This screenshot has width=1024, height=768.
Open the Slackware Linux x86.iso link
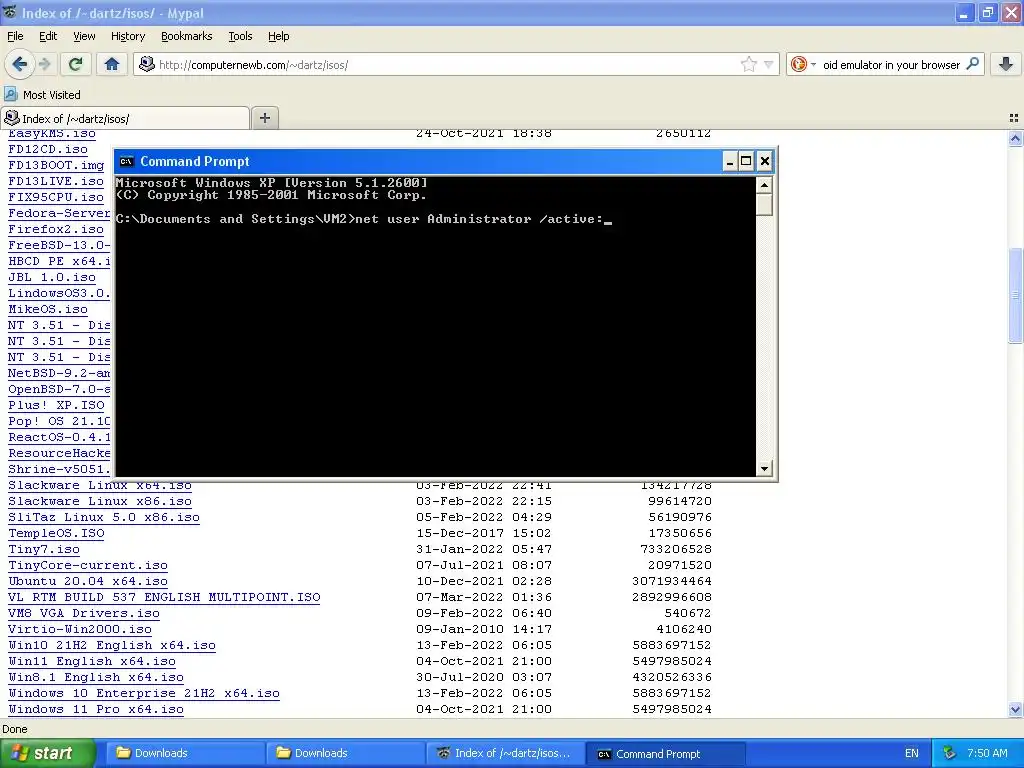[x=100, y=501]
